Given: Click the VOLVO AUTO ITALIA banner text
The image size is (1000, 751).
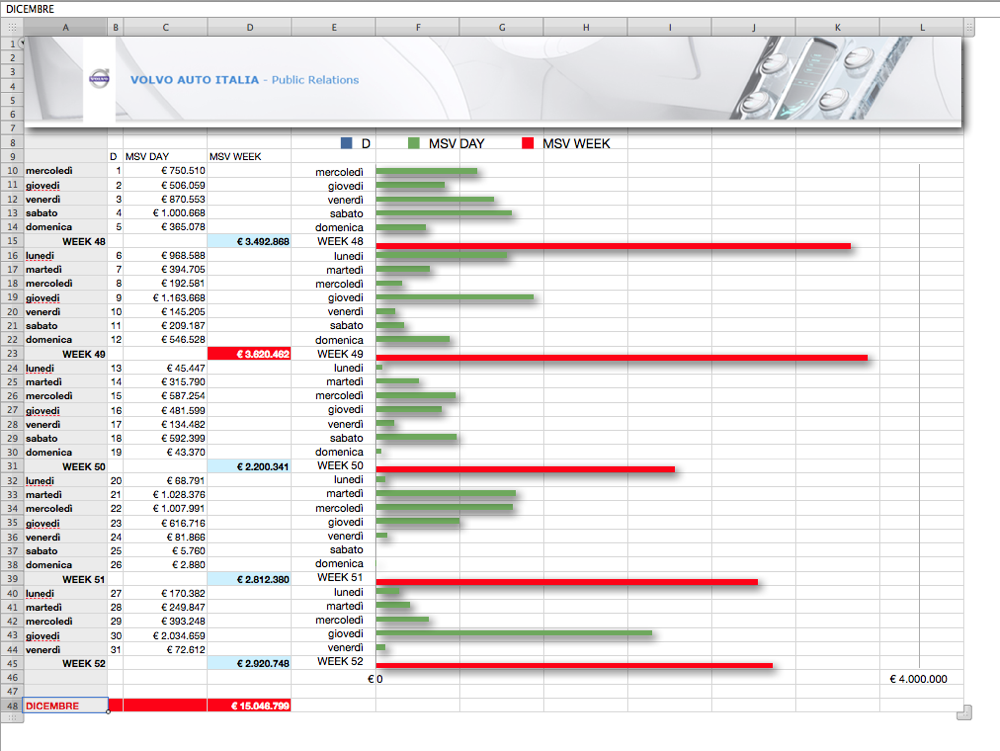Looking at the screenshot, I should [x=194, y=80].
